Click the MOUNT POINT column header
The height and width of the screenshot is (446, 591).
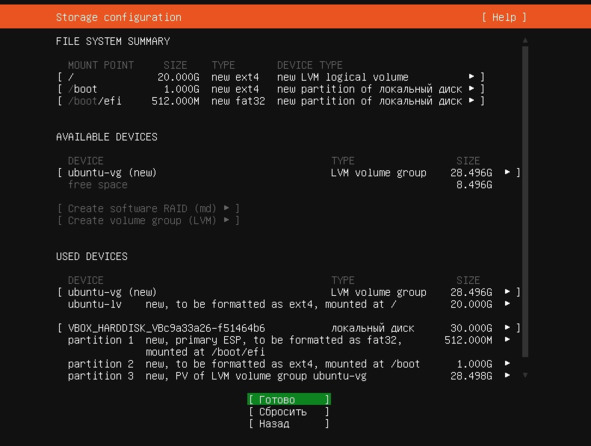101,65
